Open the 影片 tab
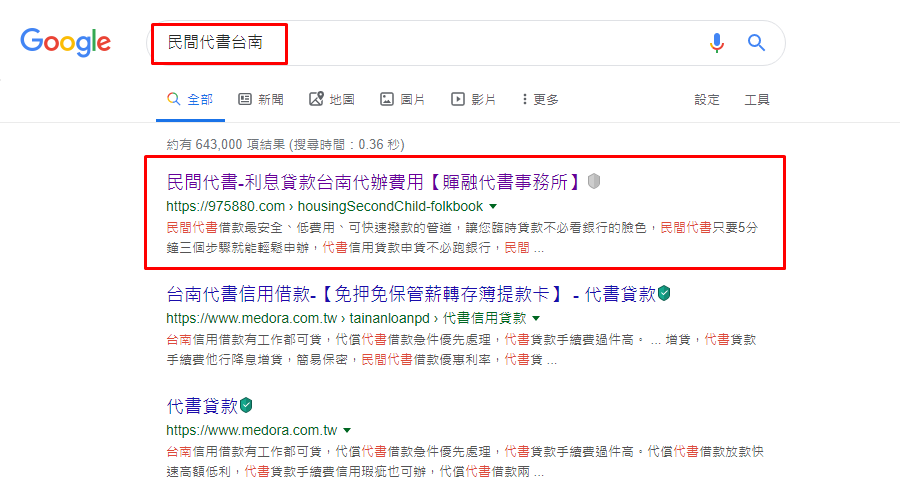900x492 pixels. pos(474,99)
